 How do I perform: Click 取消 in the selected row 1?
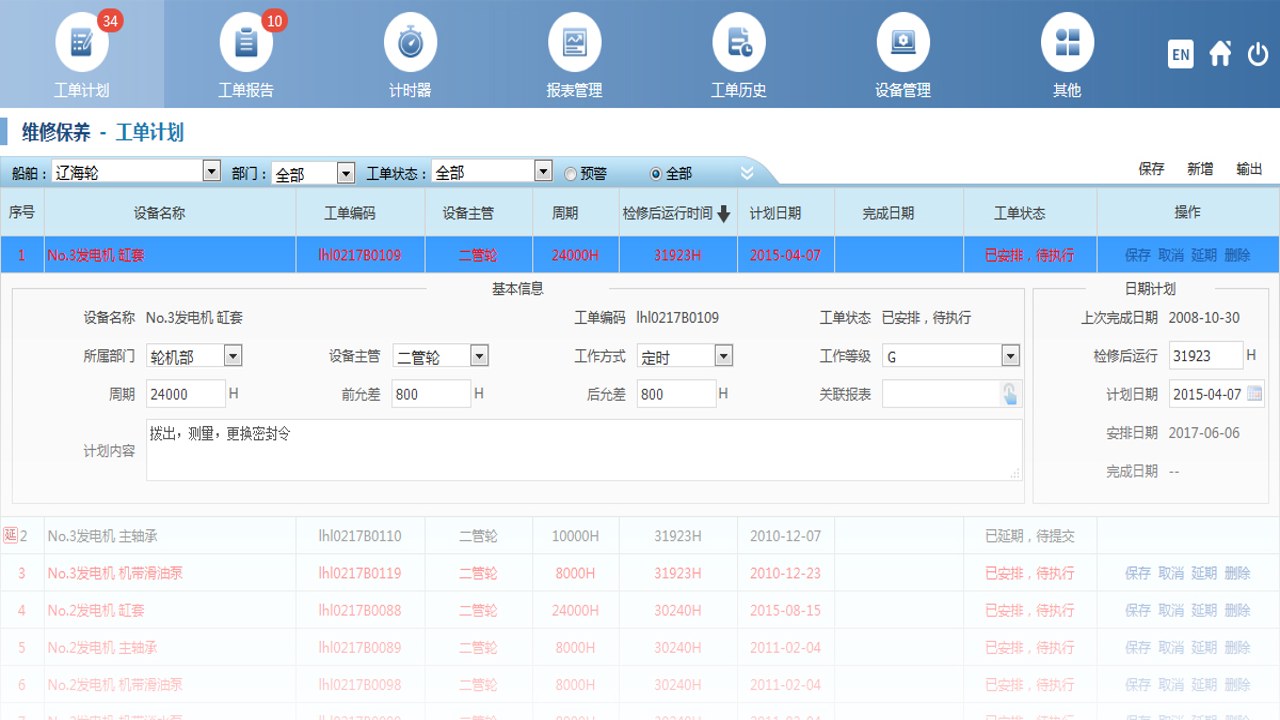click(1171, 255)
